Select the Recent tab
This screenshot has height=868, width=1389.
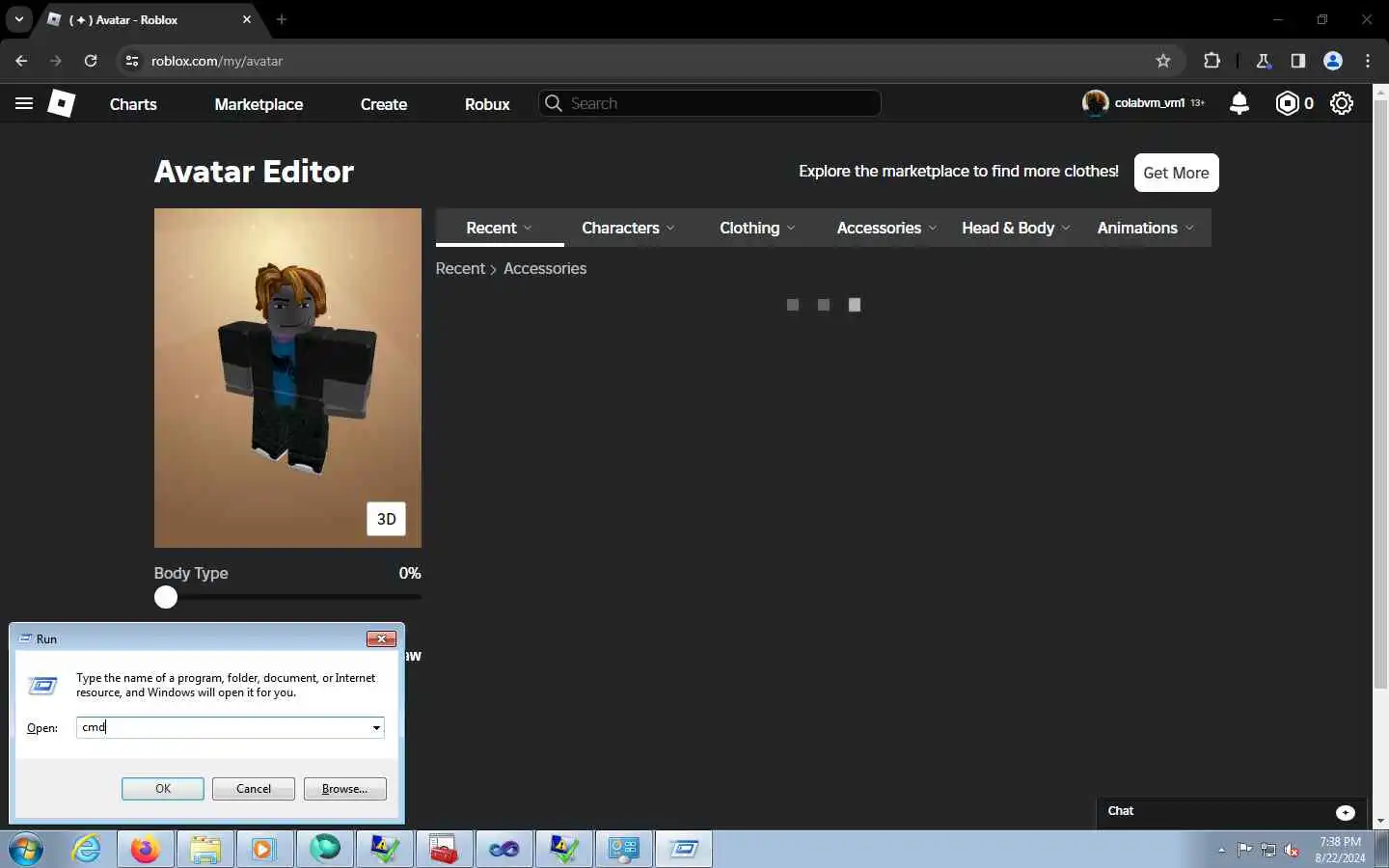(500, 228)
